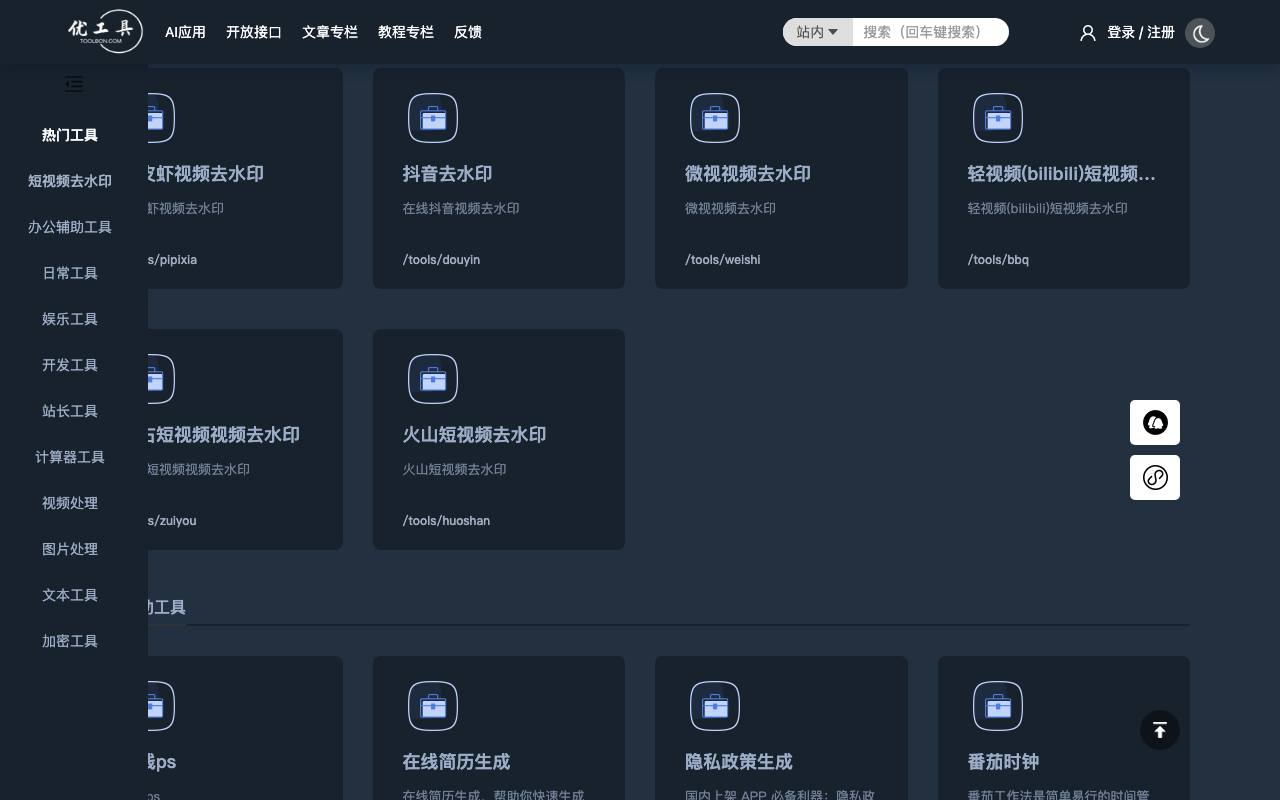Click the toolbox icon on 轻视频(bilibili) card
Image resolution: width=1280 pixels, height=800 pixels.
tap(998, 118)
